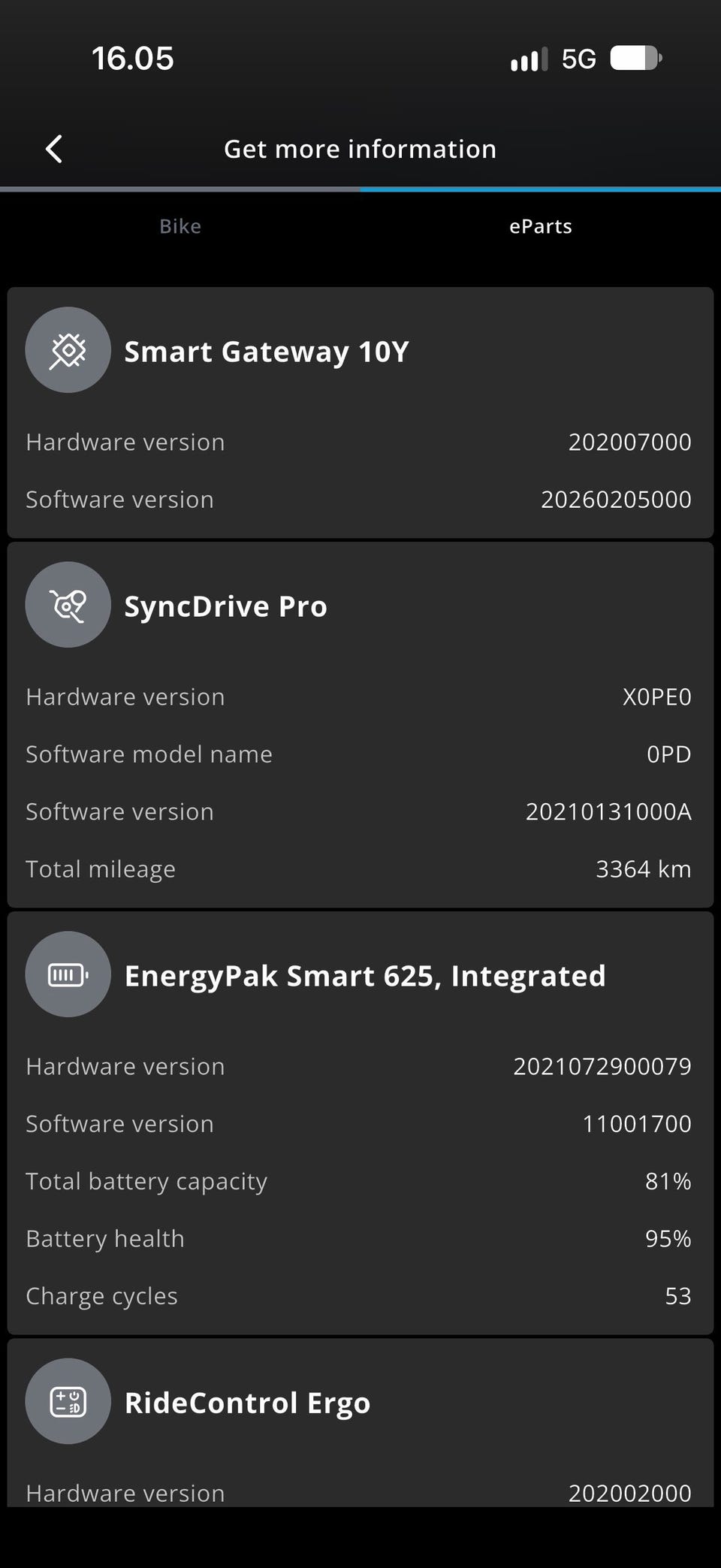The image size is (721, 1568).
Task: Tap the Charge cycles label
Action: pyautogui.click(x=102, y=1297)
